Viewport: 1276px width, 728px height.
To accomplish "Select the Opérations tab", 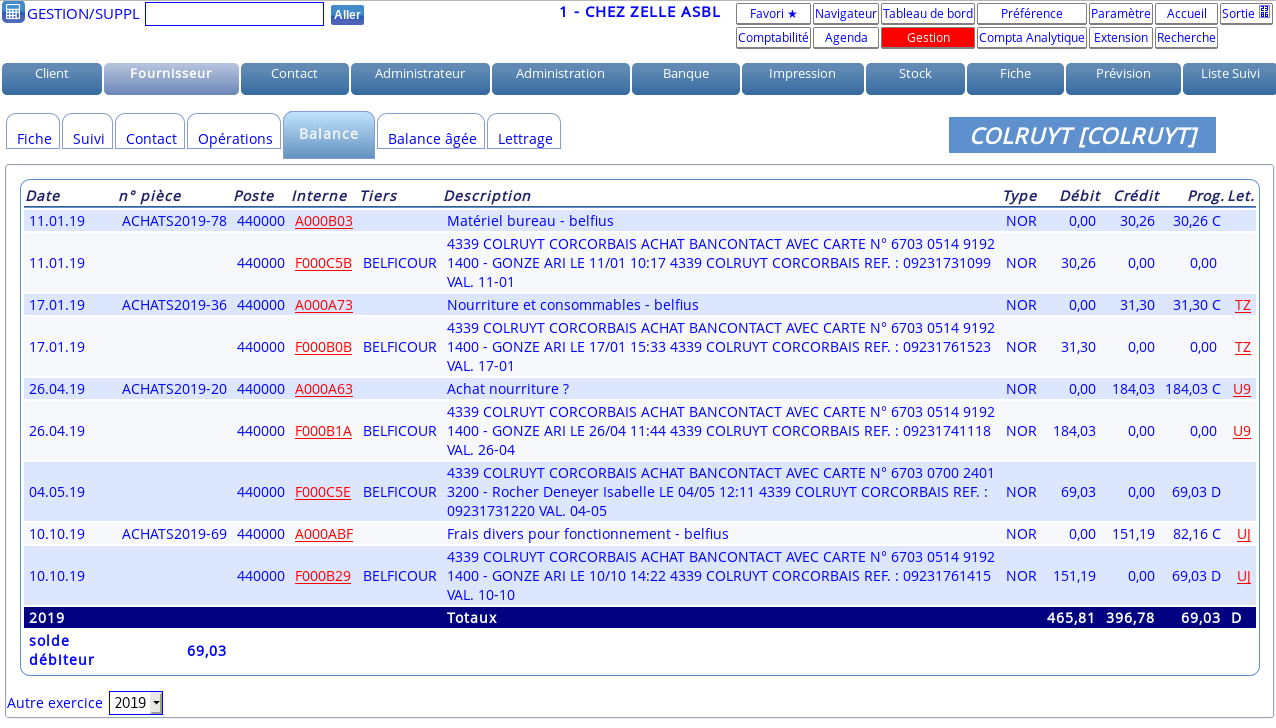I will click(x=235, y=139).
